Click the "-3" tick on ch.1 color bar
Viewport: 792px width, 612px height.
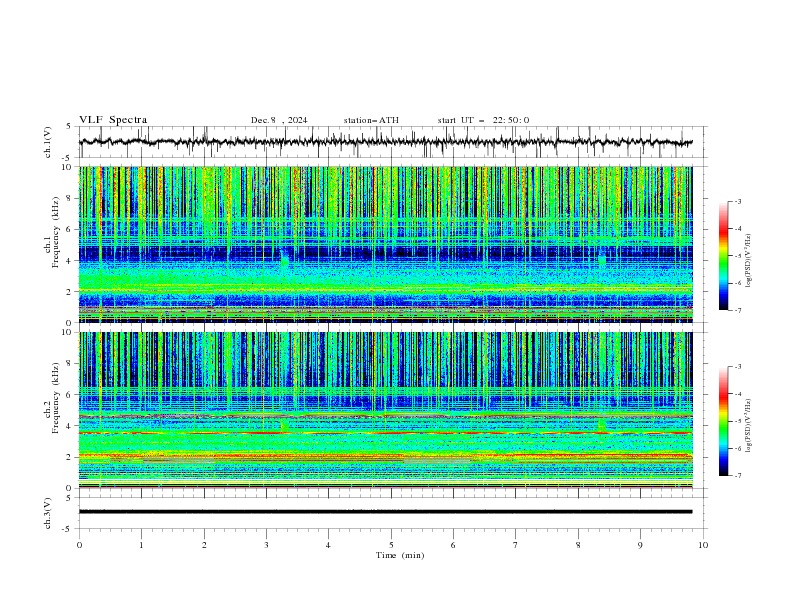point(737,201)
